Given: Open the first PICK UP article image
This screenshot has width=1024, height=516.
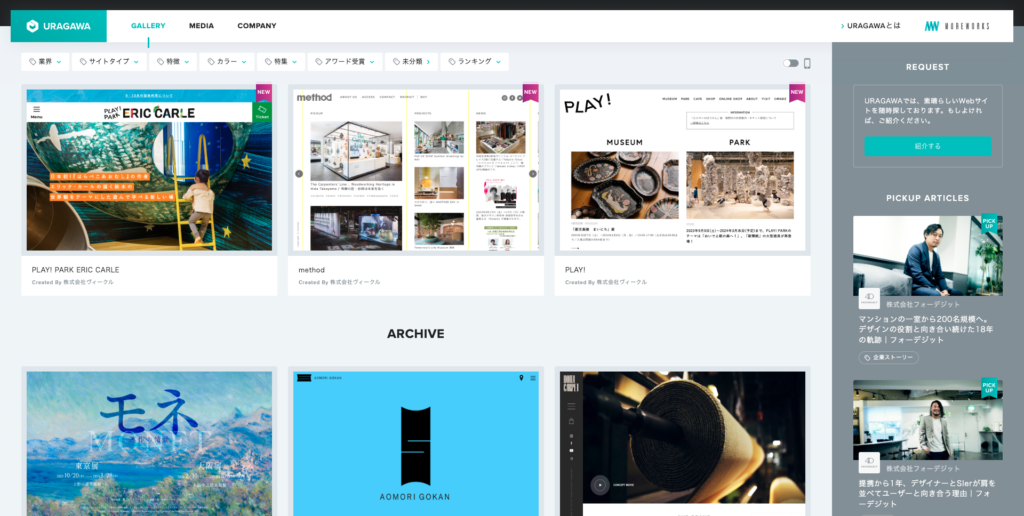Looking at the screenshot, I should point(928,256).
